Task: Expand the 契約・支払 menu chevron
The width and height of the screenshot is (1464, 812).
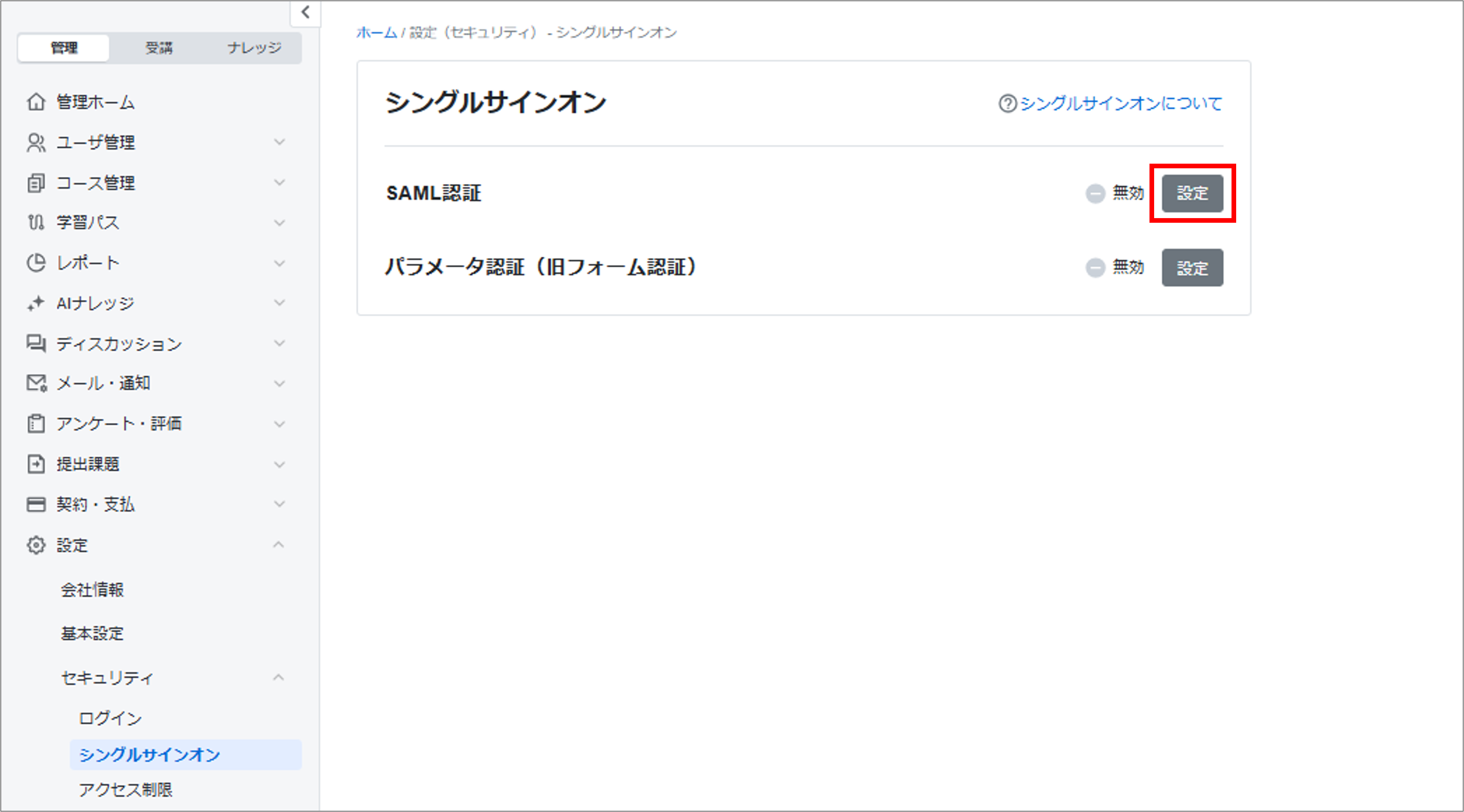Action: (x=279, y=504)
